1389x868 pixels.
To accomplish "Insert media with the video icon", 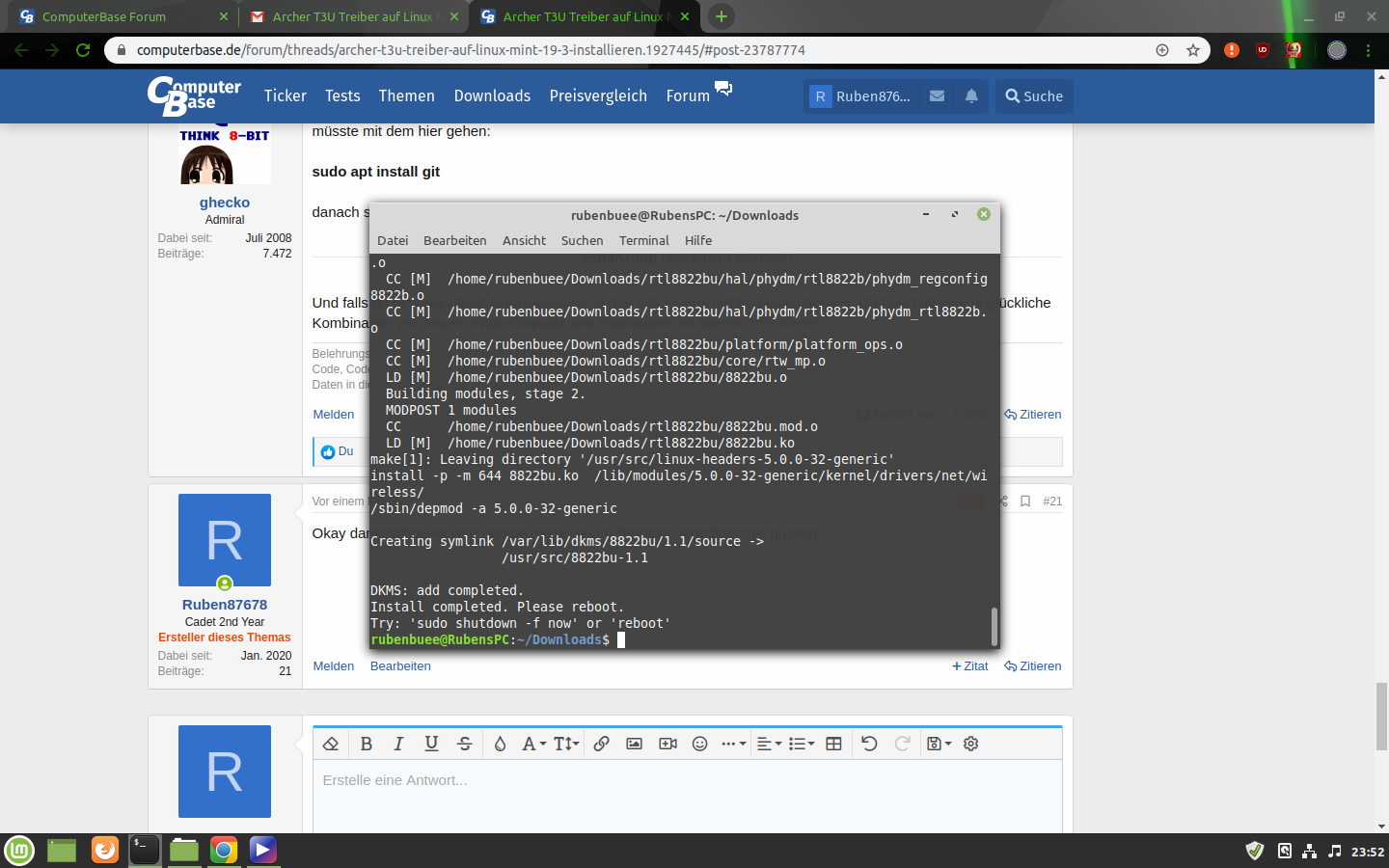I will pos(667,744).
